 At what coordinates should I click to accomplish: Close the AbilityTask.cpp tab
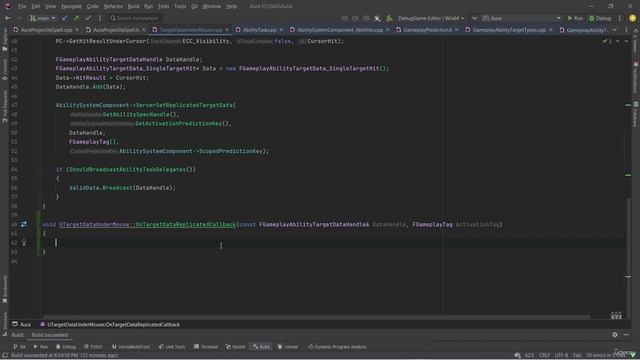281,30
